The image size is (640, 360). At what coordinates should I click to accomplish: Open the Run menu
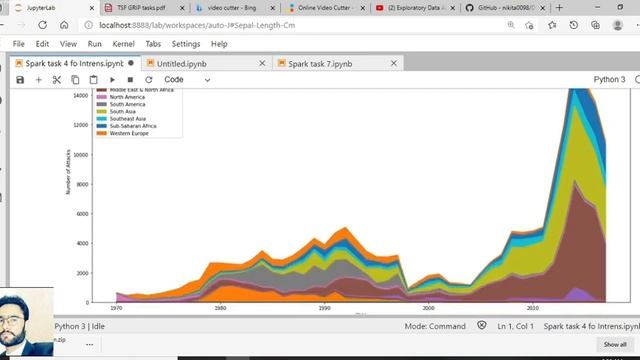pos(94,44)
